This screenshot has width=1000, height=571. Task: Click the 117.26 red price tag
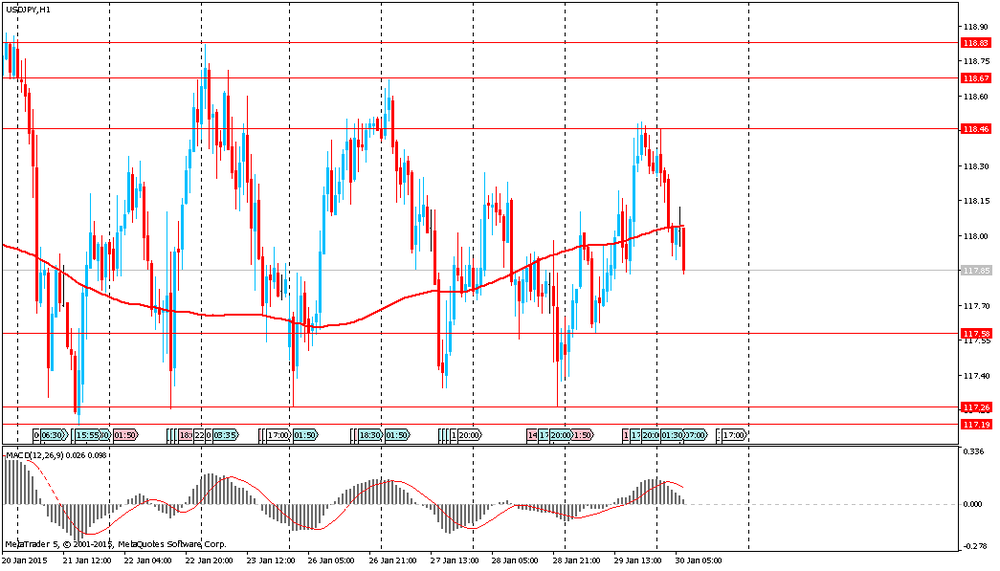point(974,407)
